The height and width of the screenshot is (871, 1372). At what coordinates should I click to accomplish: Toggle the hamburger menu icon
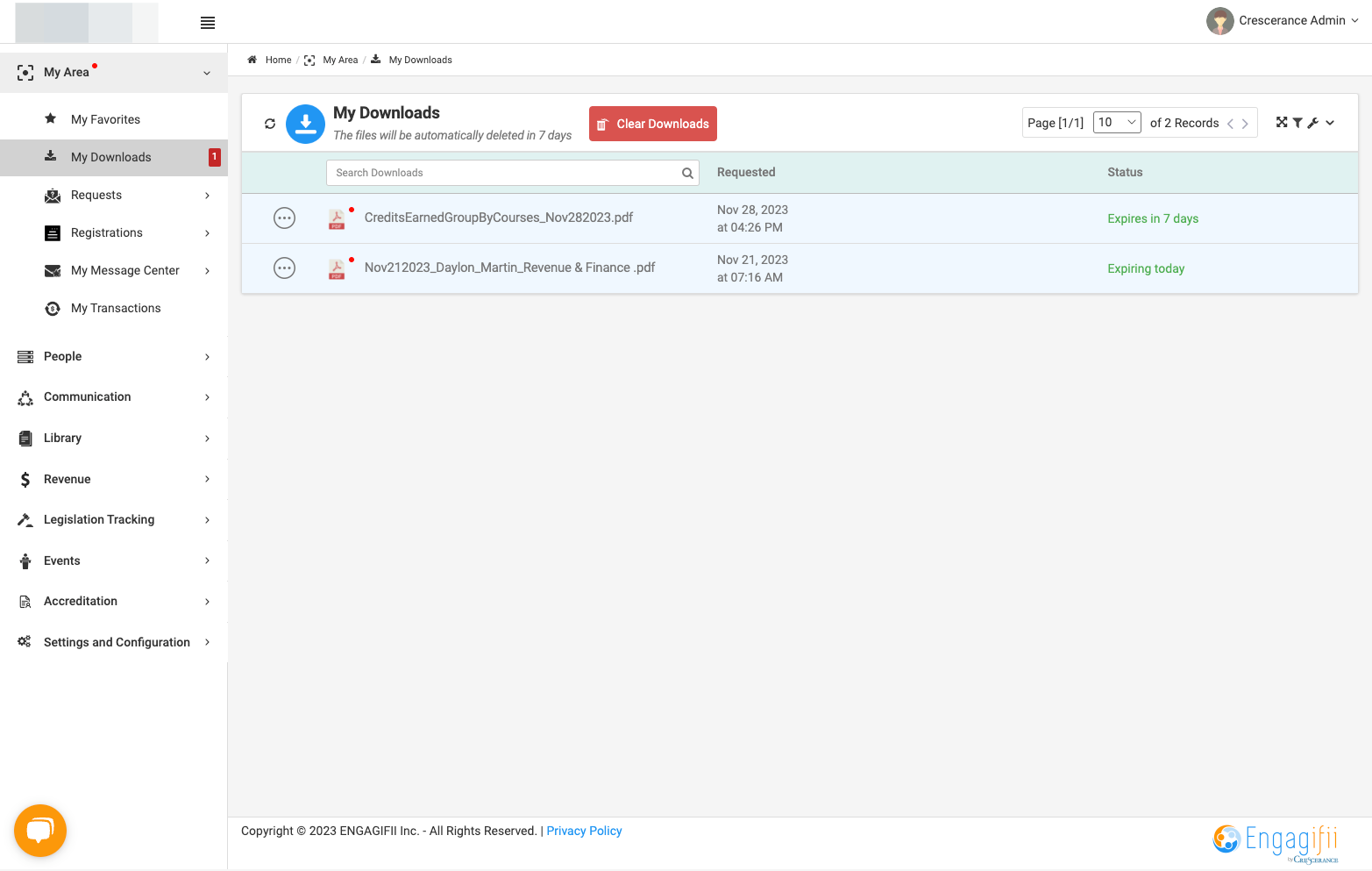[208, 23]
